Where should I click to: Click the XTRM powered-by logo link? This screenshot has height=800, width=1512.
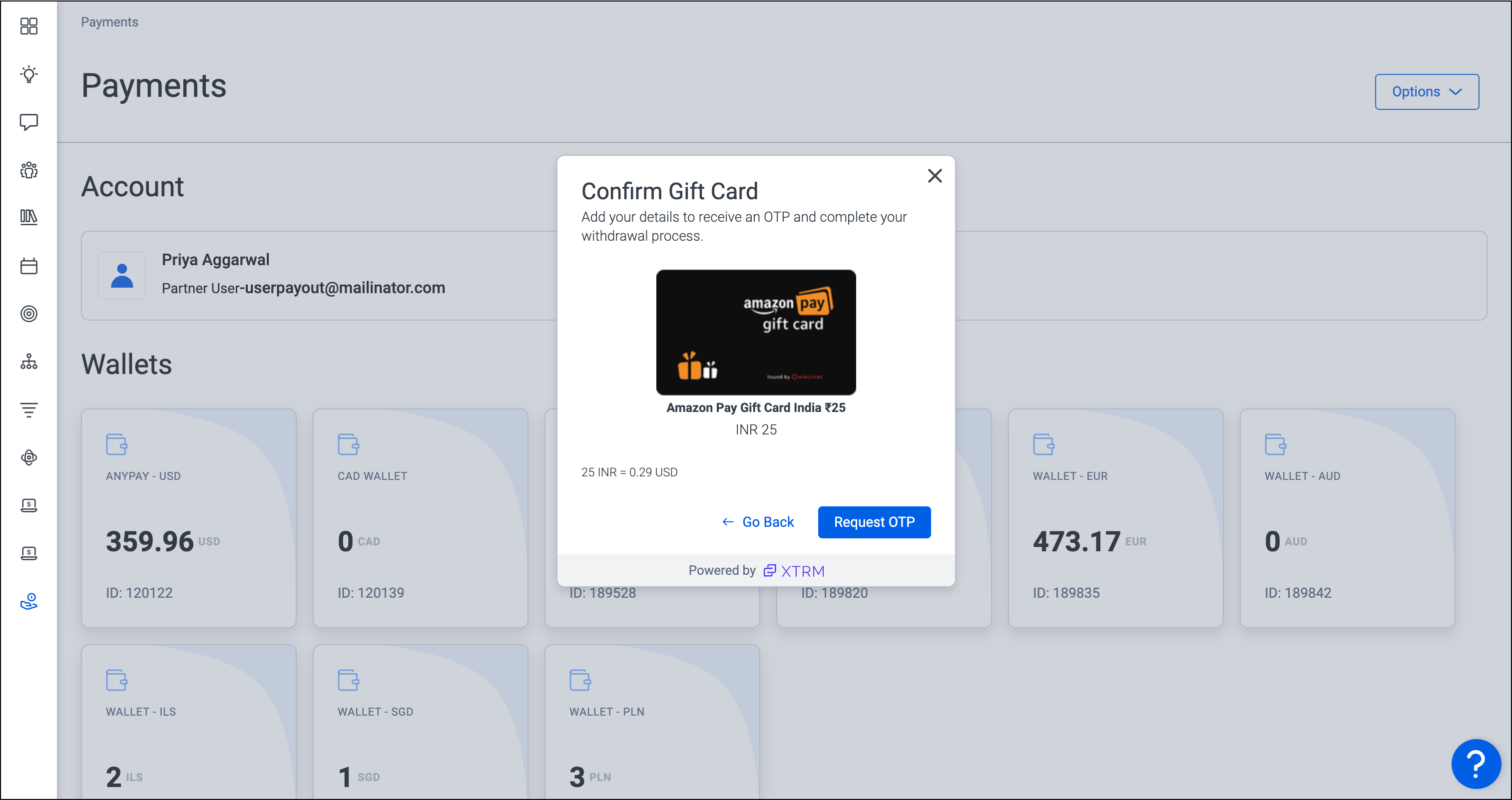click(794, 570)
